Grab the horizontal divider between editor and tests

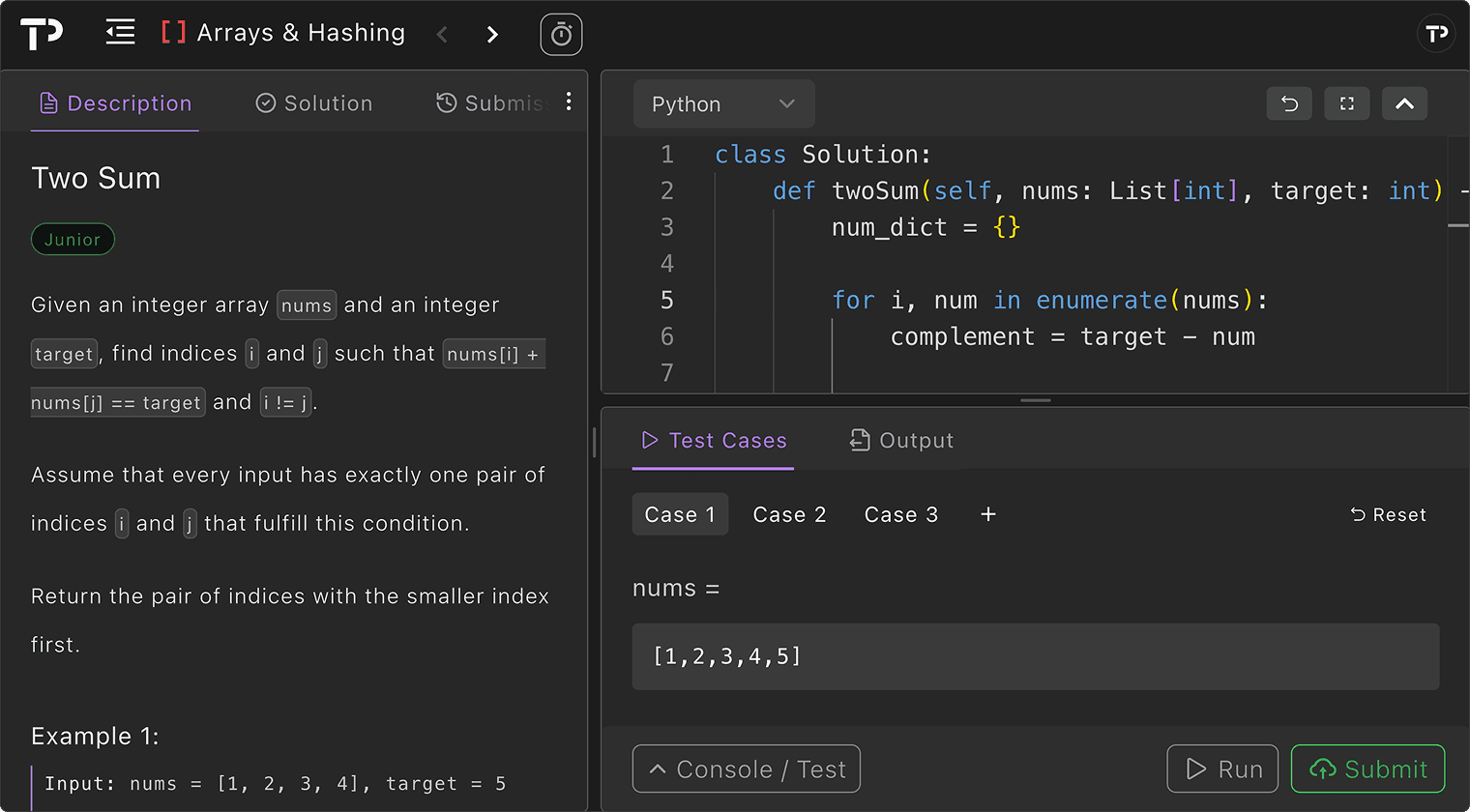1035,400
